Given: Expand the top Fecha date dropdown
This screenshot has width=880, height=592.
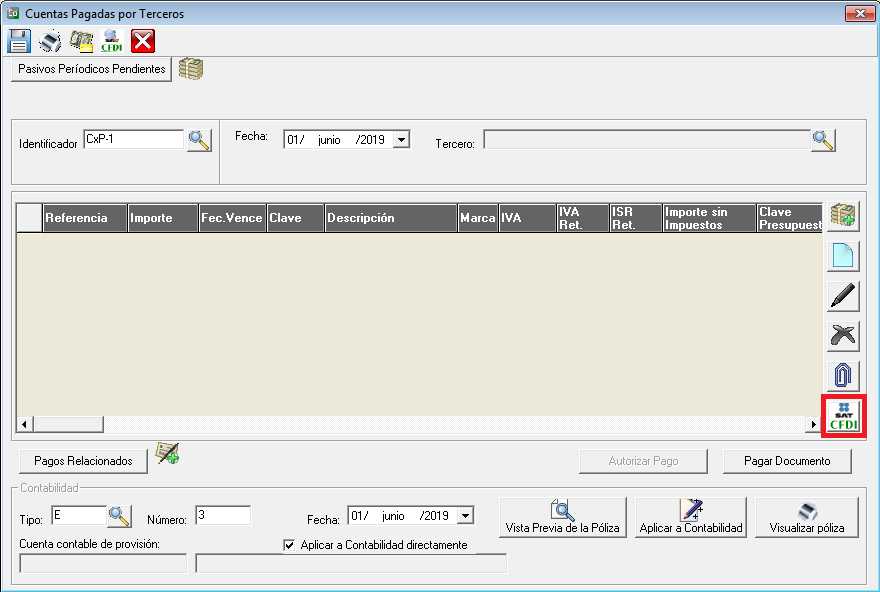Looking at the screenshot, I should pos(401,140).
